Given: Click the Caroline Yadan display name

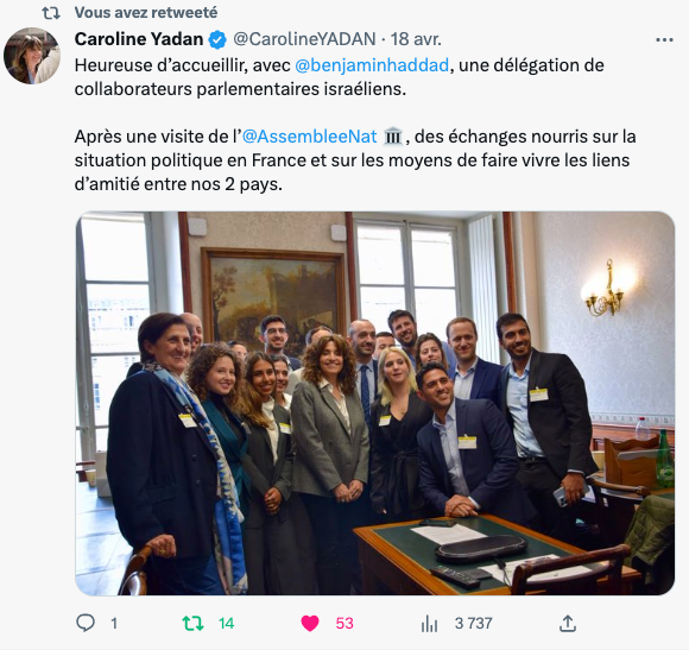Looking at the screenshot, I should click(x=139, y=39).
